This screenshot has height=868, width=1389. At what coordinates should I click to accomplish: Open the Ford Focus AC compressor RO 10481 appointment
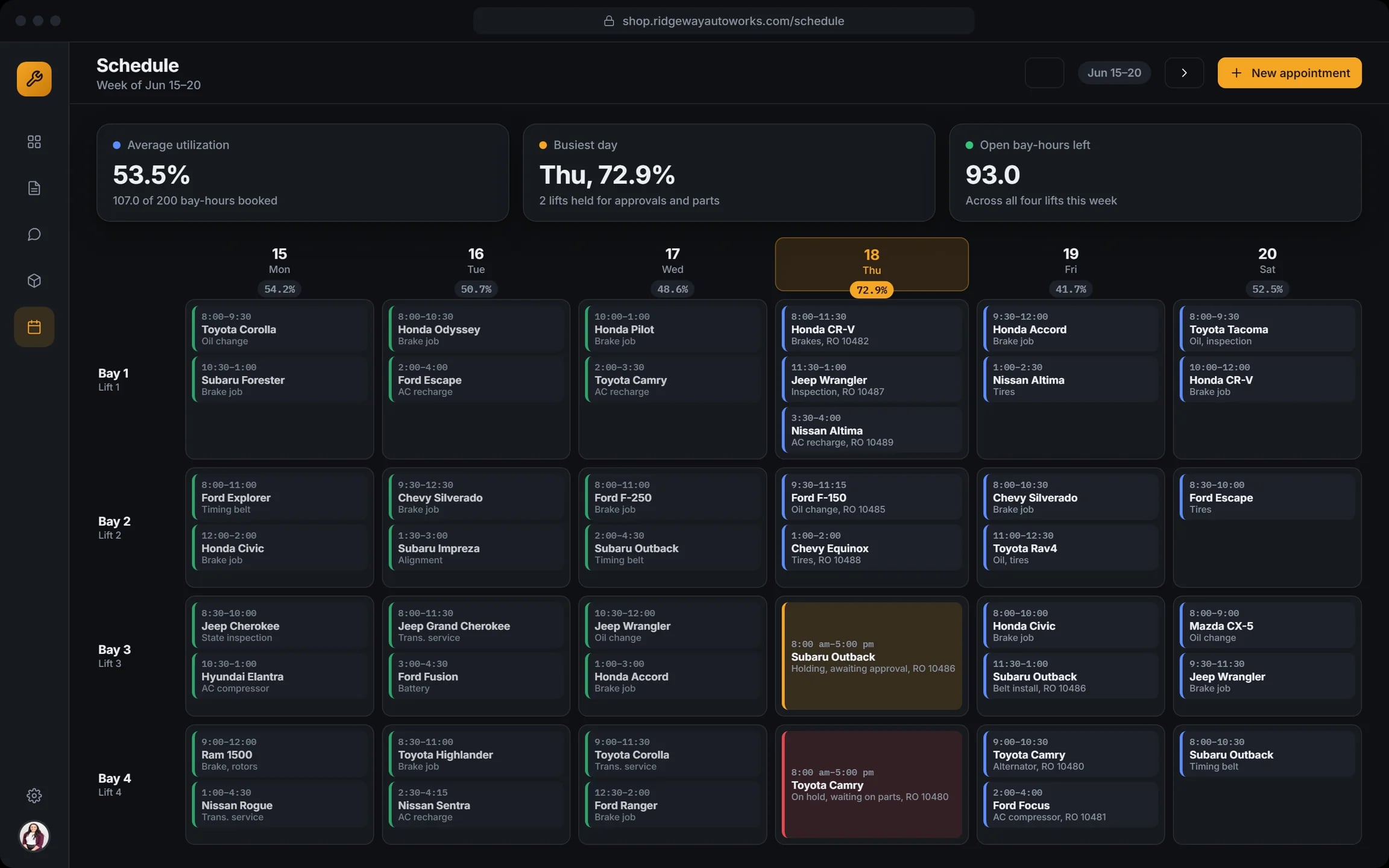(x=1071, y=805)
